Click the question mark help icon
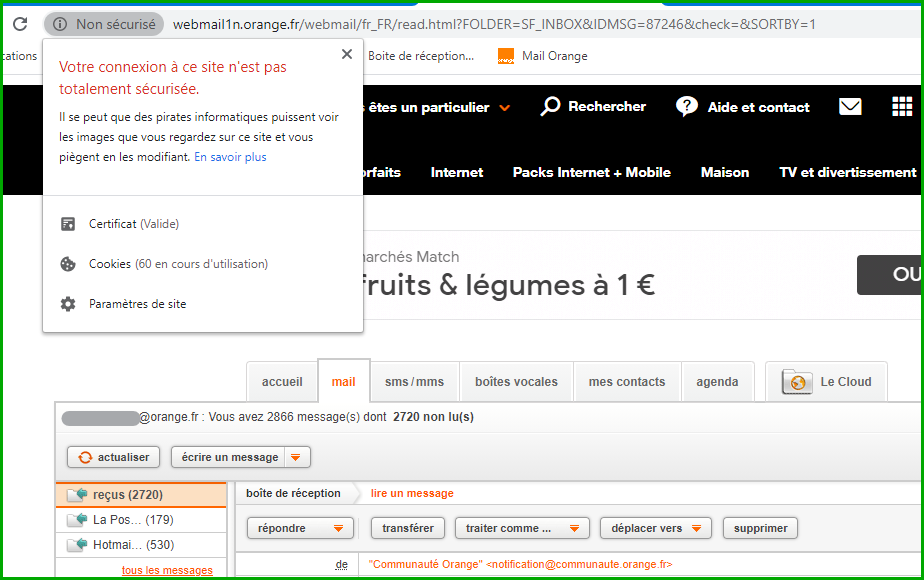Viewport: 924px width, 580px height. (687, 107)
